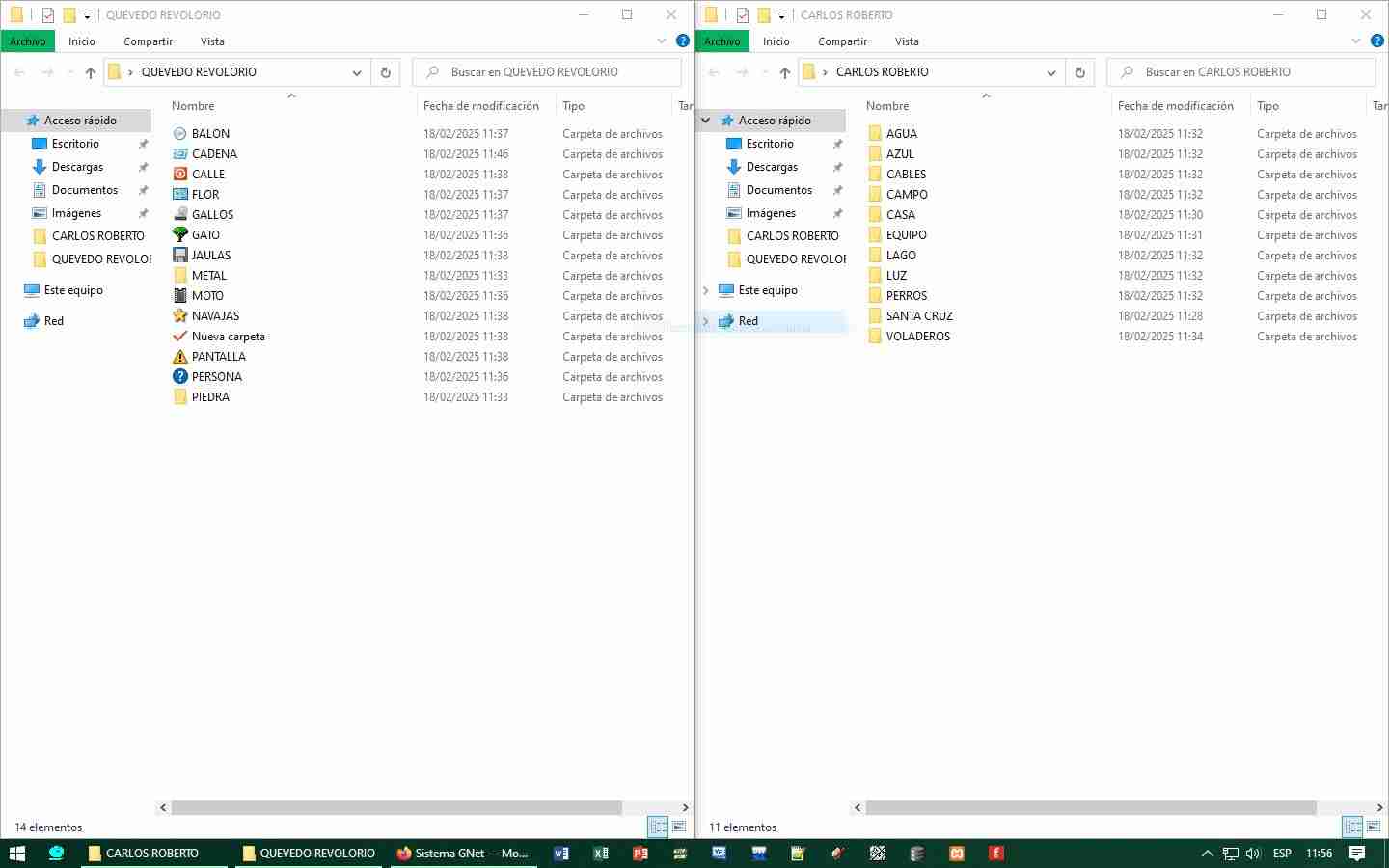Open the Properties quick access icon in QUEVEDO REVOLORIO title bar

click(x=48, y=15)
